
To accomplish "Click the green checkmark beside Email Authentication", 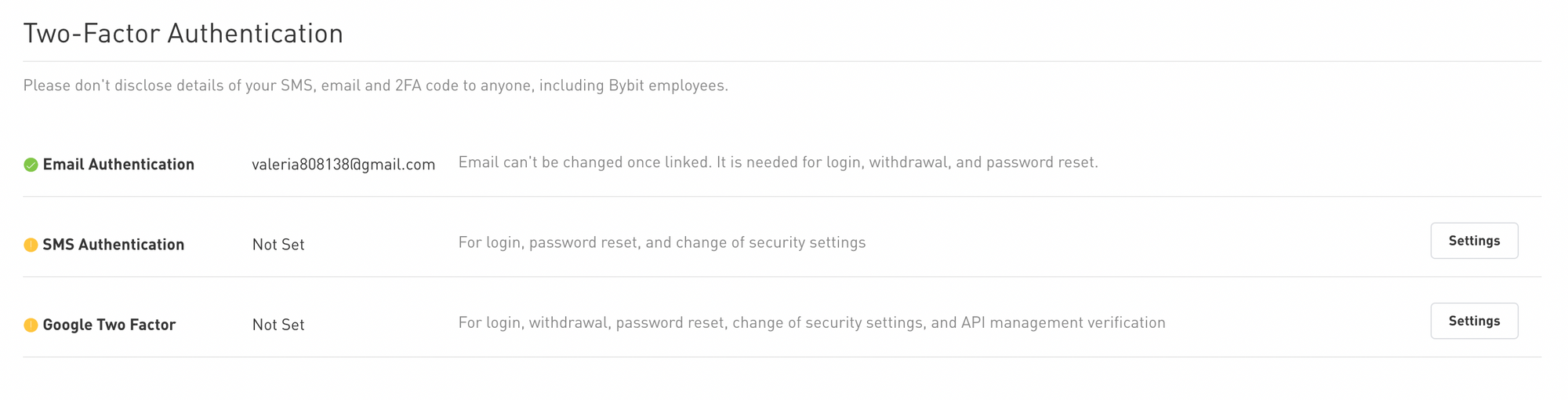I will point(31,165).
